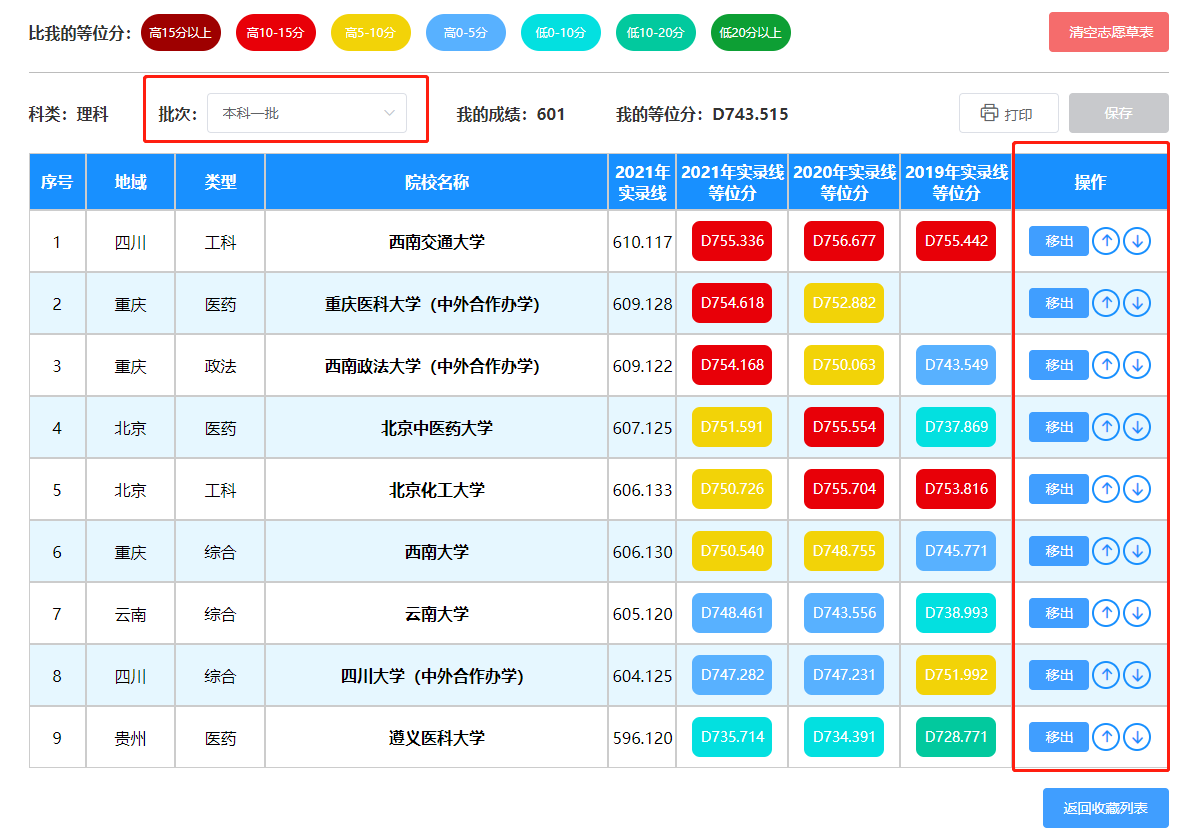Click 2019年实录线等位分 column header
This screenshot has height=837, width=1197.
(x=957, y=182)
